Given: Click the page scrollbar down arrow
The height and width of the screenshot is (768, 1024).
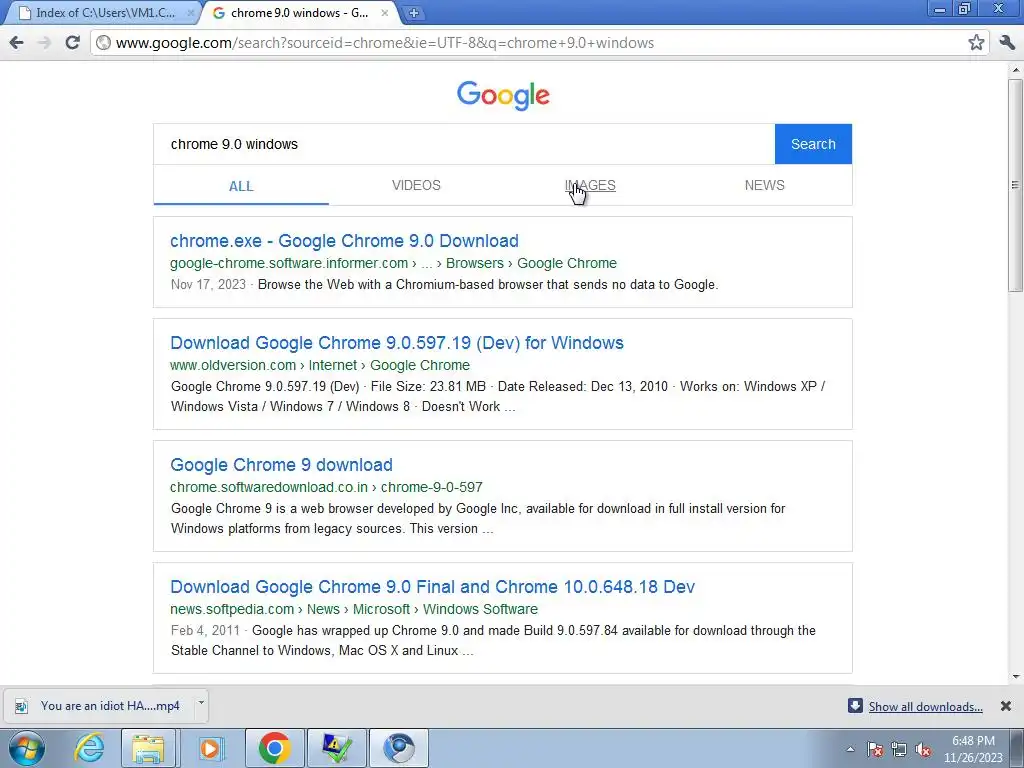Looking at the screenshot, I should [x=1016, y=677].
